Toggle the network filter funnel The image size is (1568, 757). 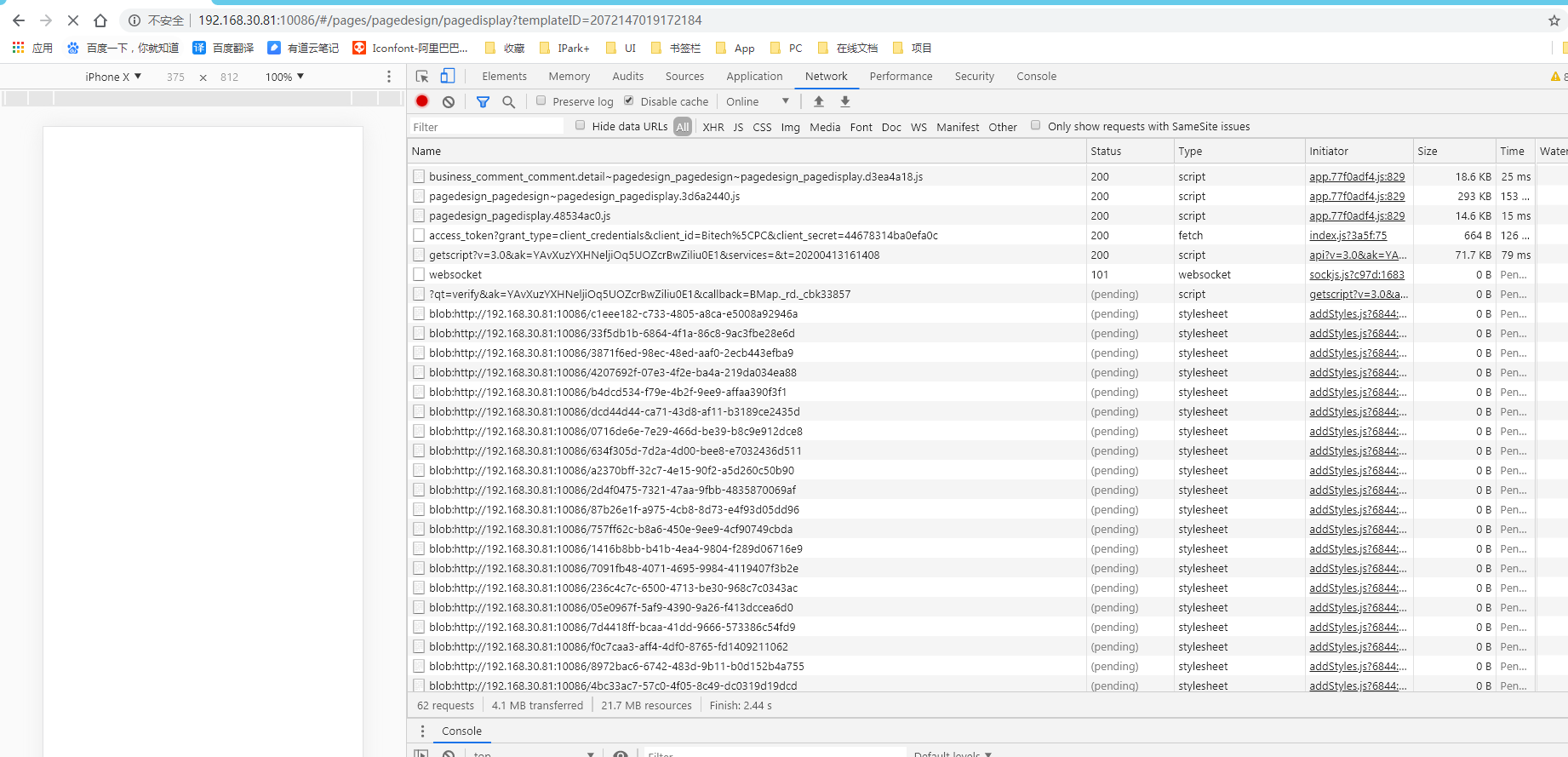[483, 101]
